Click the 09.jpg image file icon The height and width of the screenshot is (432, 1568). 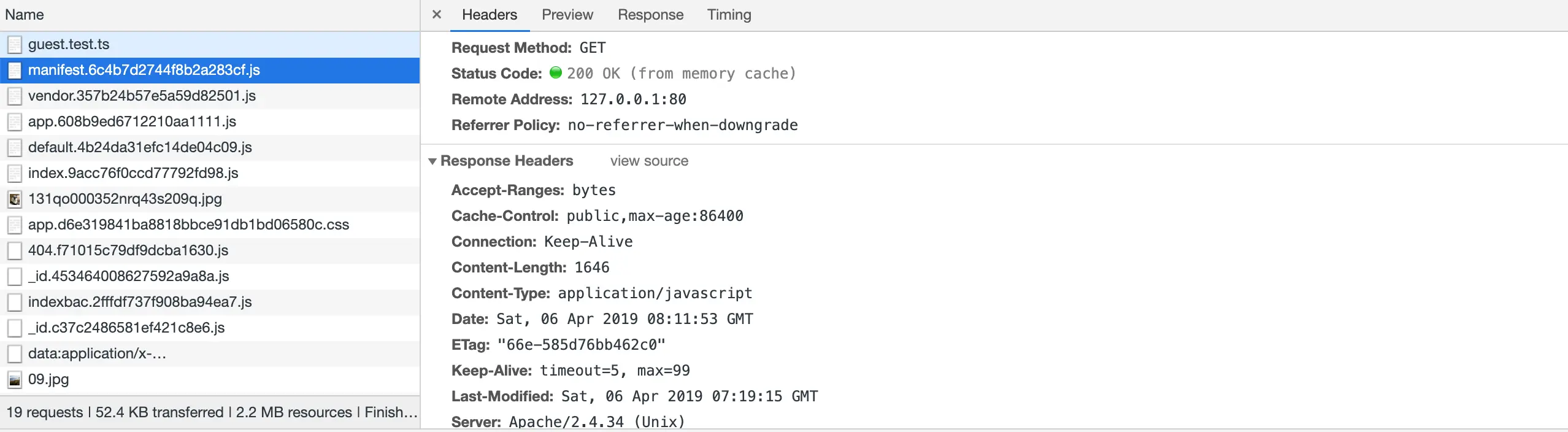pos(15,379)
